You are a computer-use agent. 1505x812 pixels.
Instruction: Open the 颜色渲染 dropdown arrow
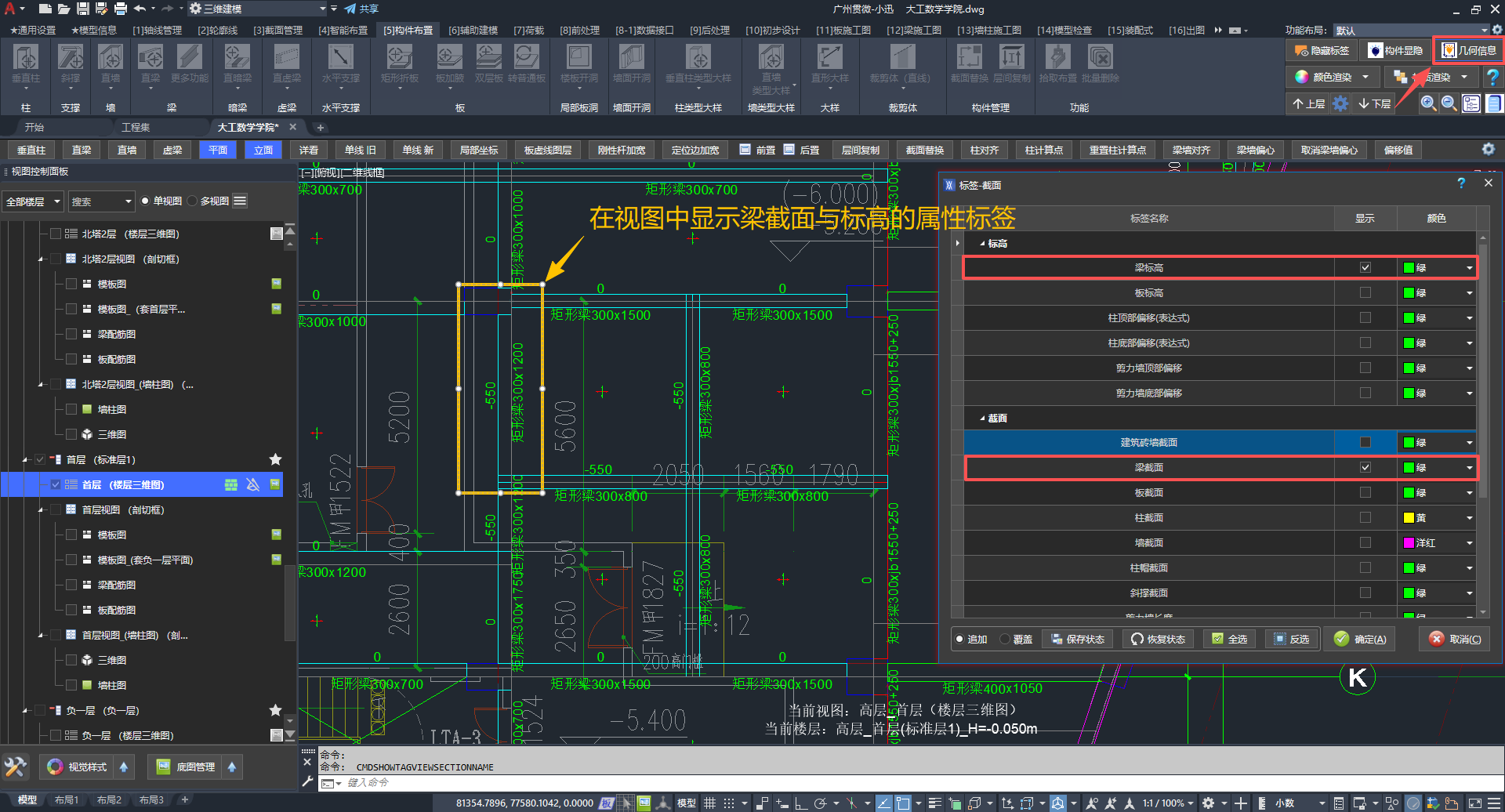click(x=1365, y=77)
